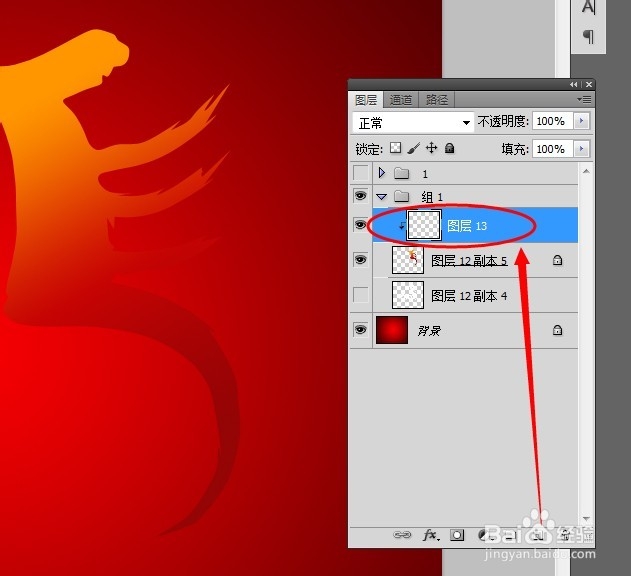Switch to the 图层 tab
Viewport: 631px width, 576px height.
point(366,99)
